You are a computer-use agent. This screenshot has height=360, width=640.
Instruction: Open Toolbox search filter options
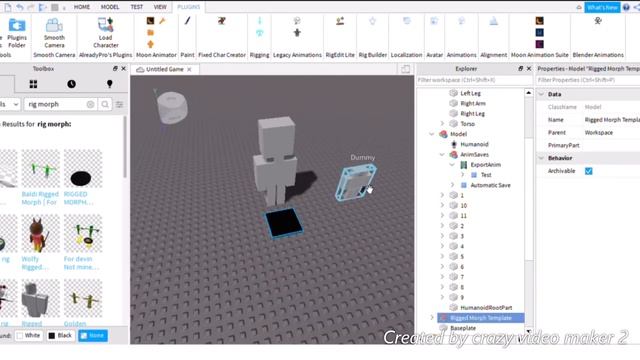120,104
